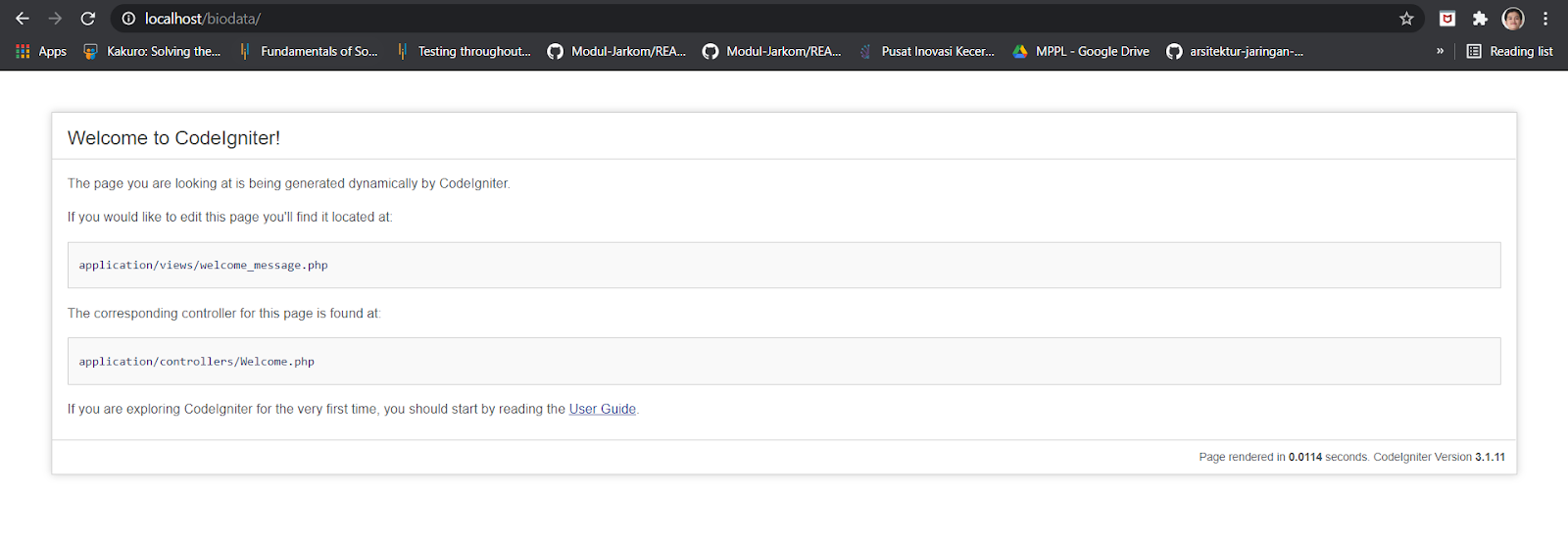
Task: View site information icon in address bar
Action: click(x=128, y=19)
